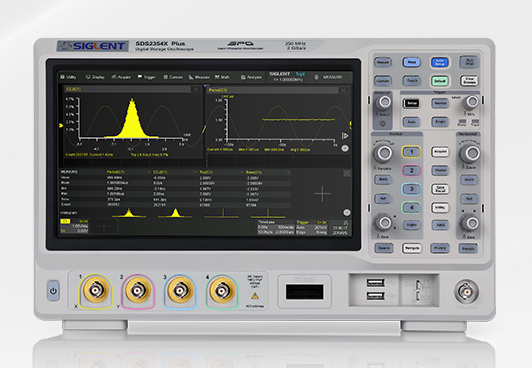Select the green Default button
This screenshot has height=368, width=532.
440,81
